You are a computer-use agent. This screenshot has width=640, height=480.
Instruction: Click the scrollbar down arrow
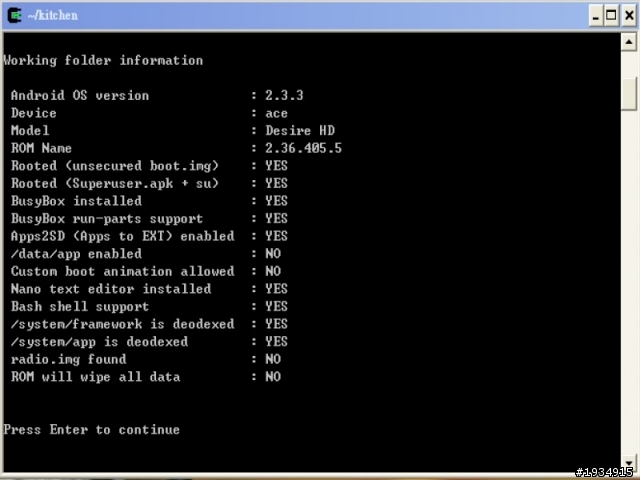[629, 464]
